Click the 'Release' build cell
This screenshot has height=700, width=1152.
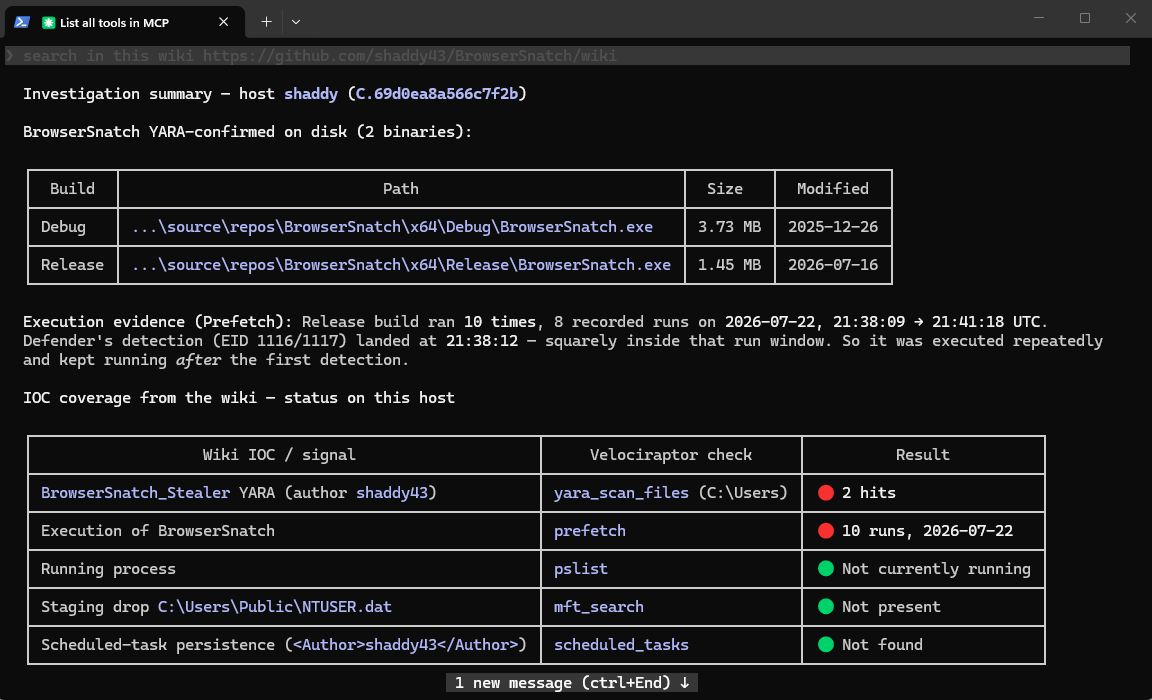pyautogui.click(x=72, y=265)
